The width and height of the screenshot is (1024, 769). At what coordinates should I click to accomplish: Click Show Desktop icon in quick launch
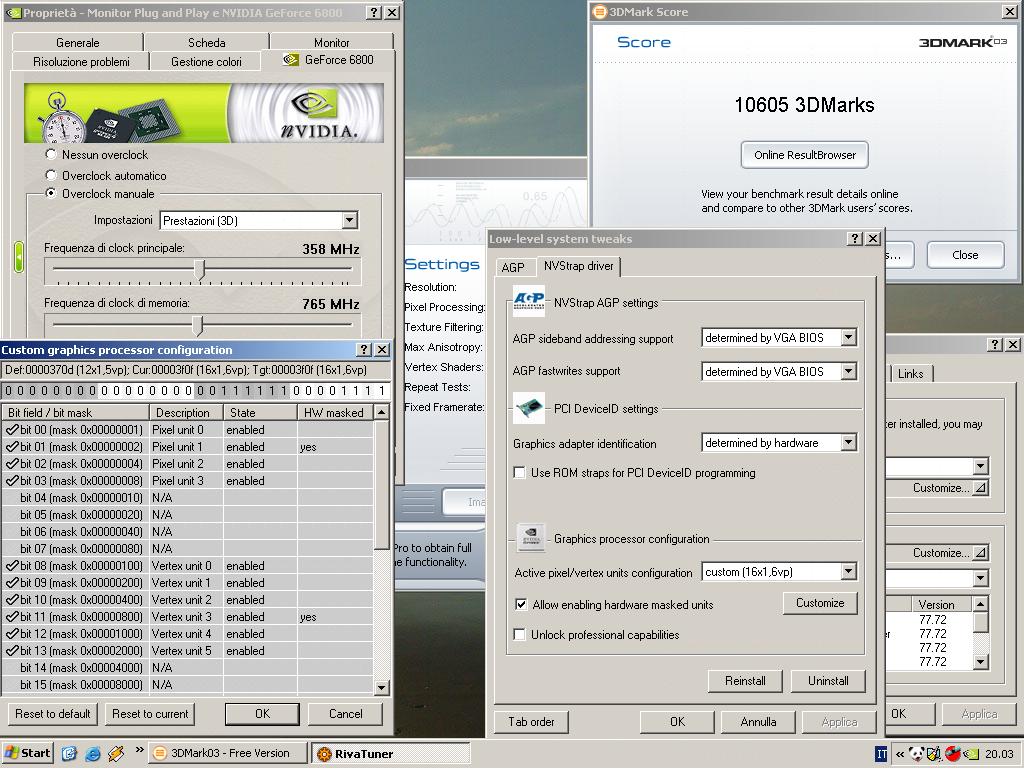coord(70,753)
